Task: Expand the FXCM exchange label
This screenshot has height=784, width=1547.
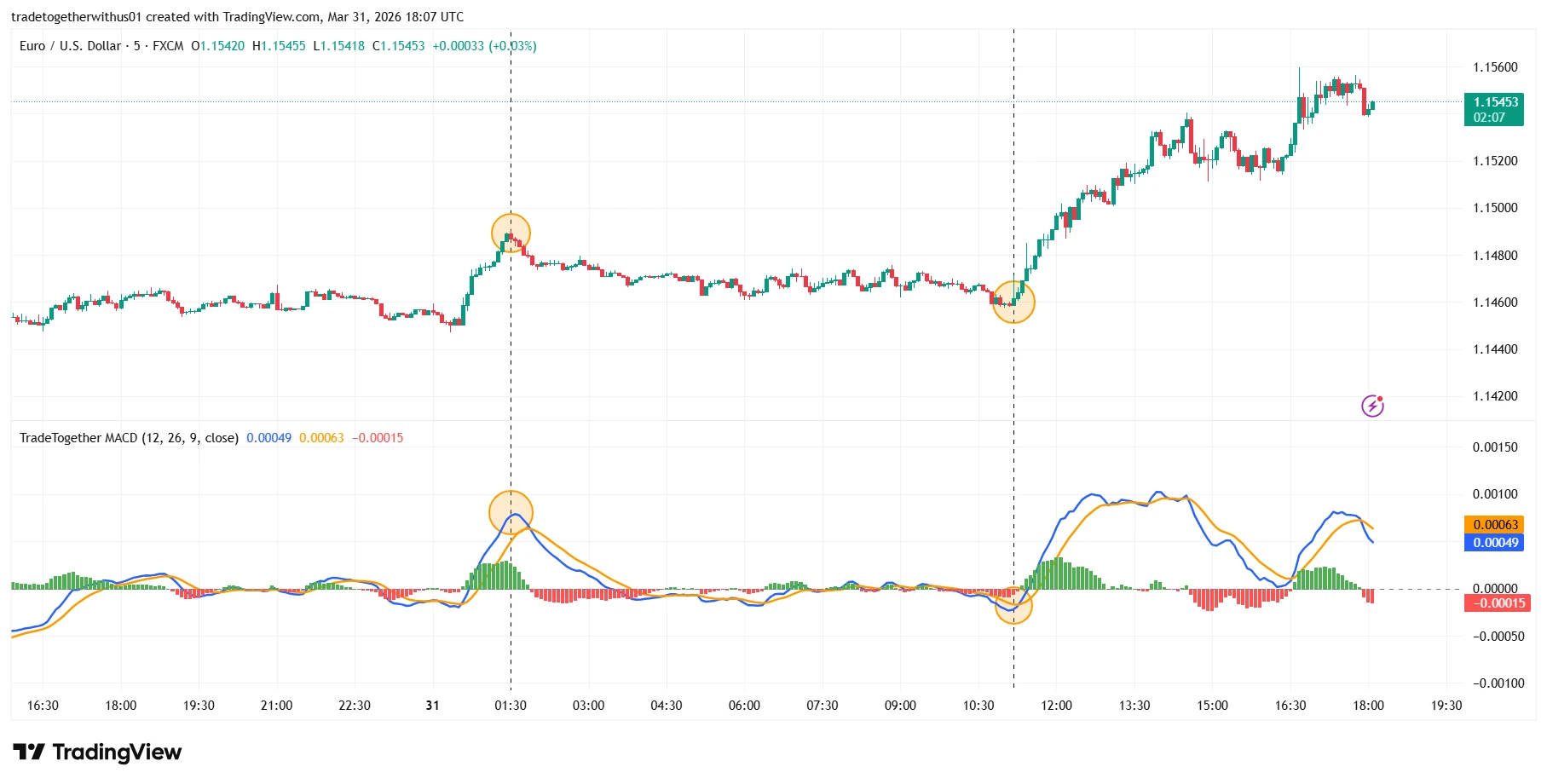Action: coord(168,46)
